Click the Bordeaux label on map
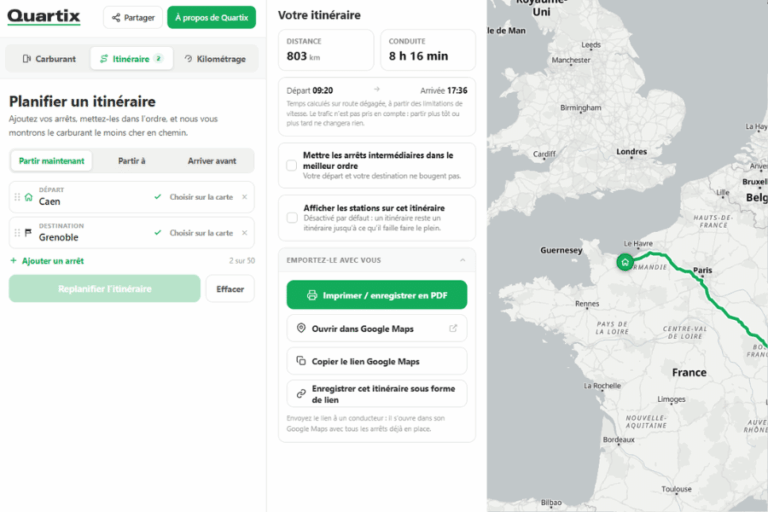Viewport: 768px width, 512px height. click(x=619, y=439)
